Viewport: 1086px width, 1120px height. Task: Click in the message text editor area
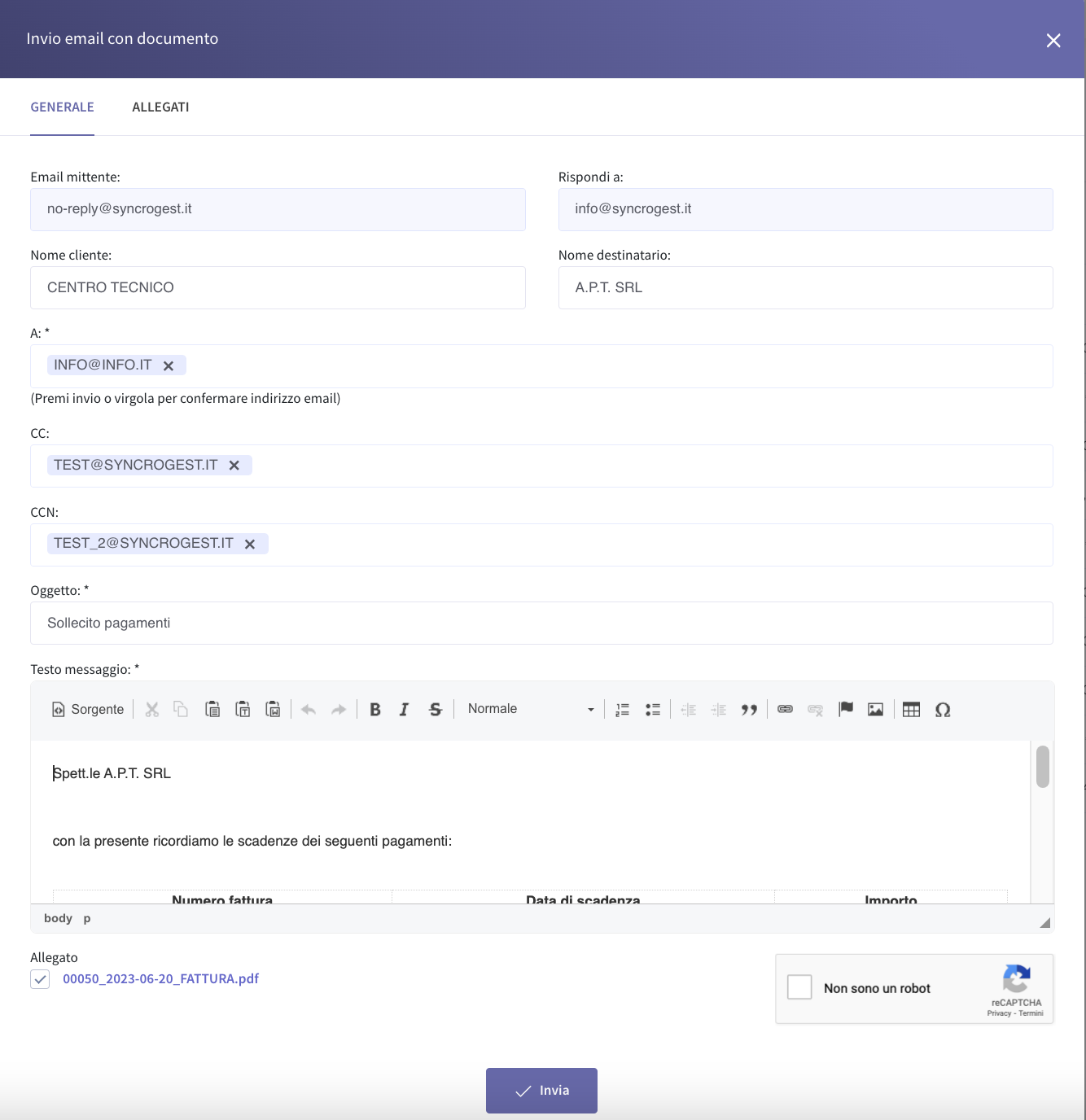530,821
